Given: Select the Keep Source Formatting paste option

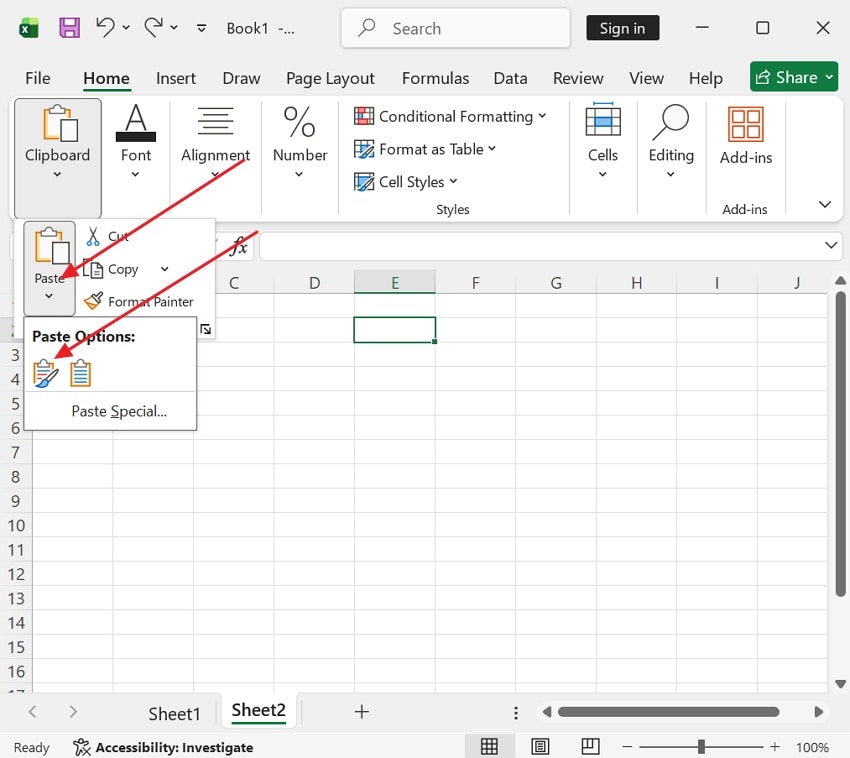Looking at the screenshot, I should point(45,372).
